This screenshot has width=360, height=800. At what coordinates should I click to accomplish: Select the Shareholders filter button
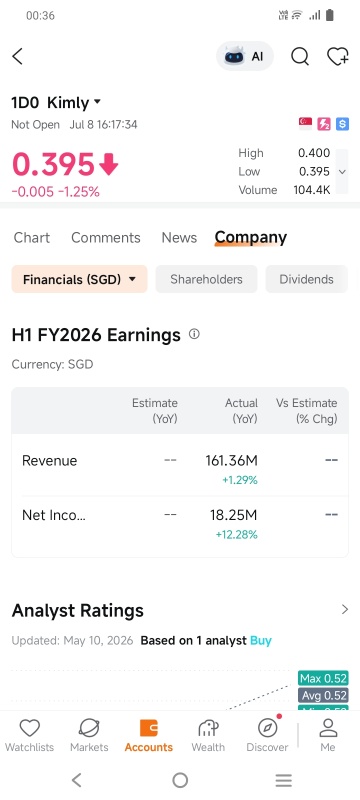[207, 279]
